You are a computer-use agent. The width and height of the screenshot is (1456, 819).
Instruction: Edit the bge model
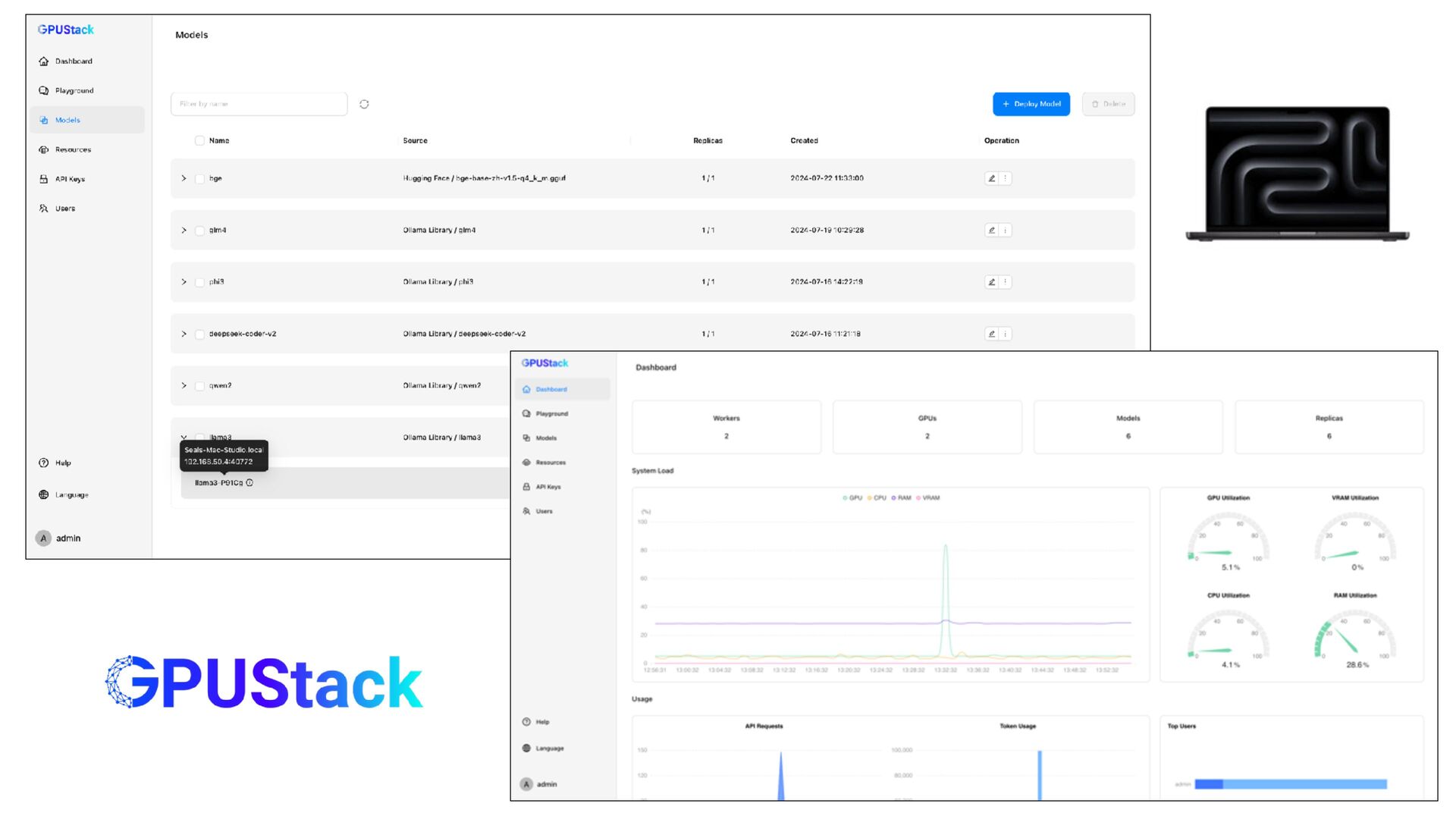tap(991, 178)
